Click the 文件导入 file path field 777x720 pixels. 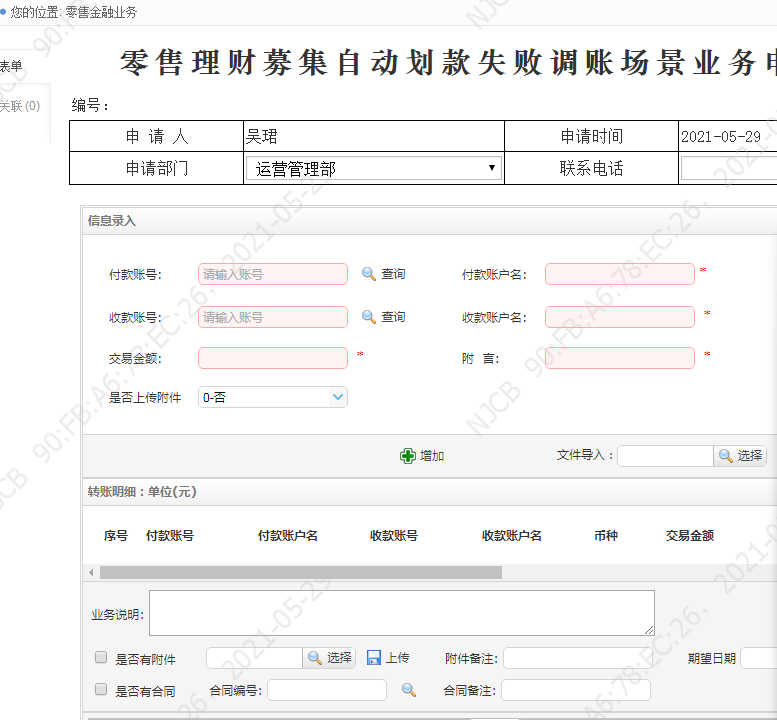coord(665,456)
